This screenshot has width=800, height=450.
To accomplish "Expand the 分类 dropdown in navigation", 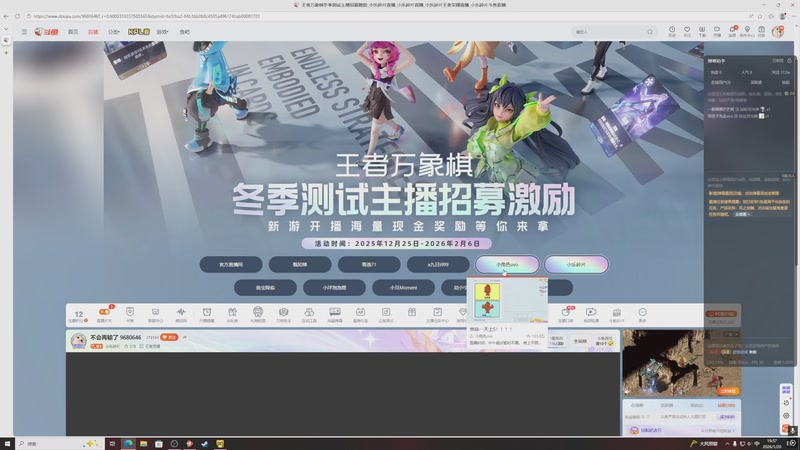I will tap(113, 32).
